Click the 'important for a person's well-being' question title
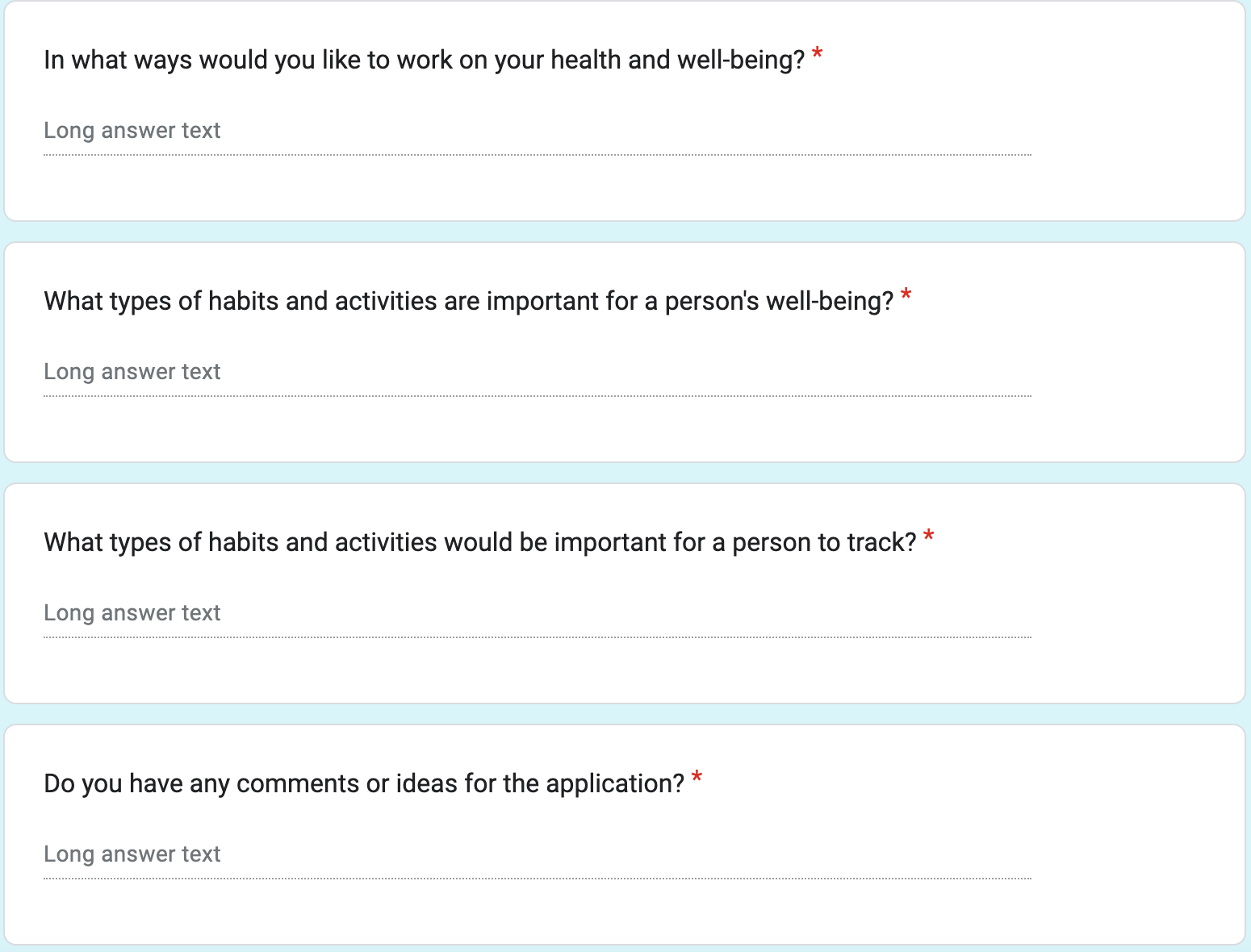The width and height of the screenshot is (1251, 952). [469, 301]
